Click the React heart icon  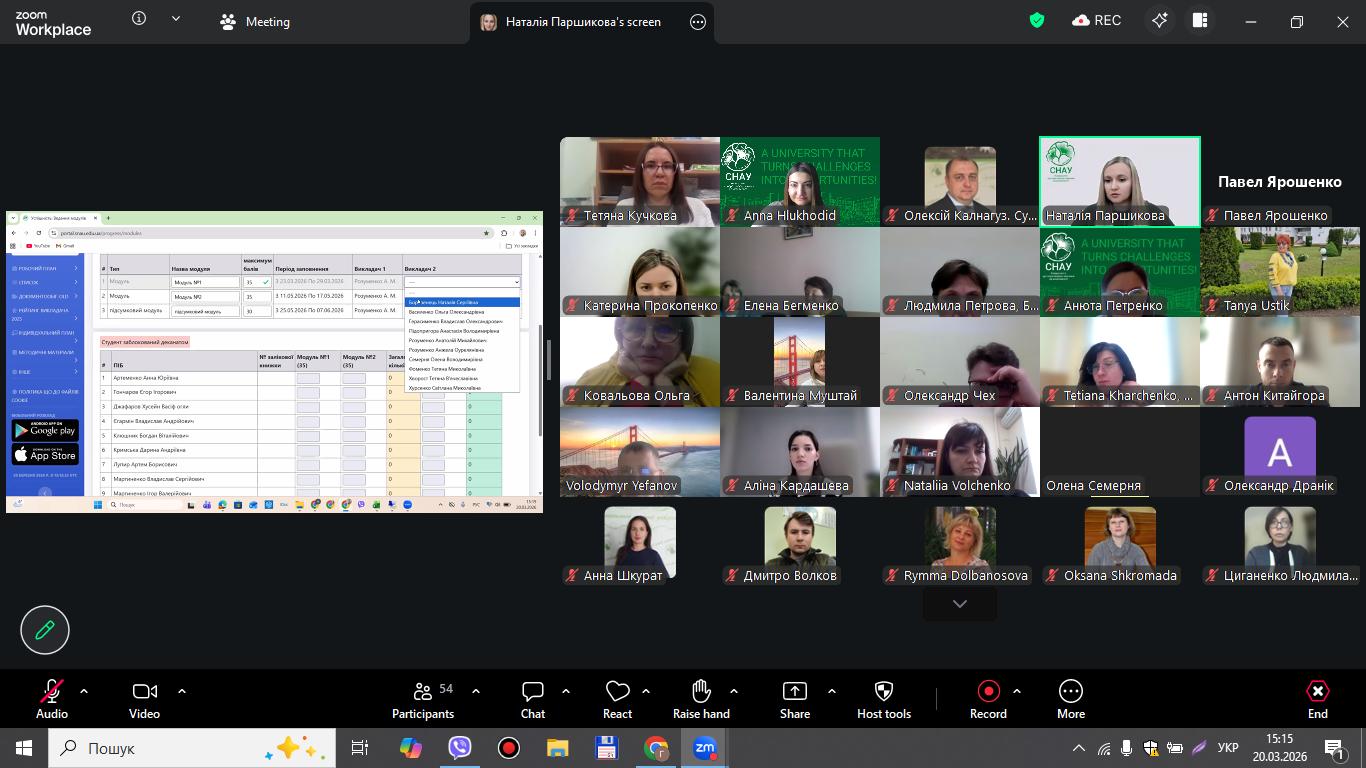click(617, 699)
